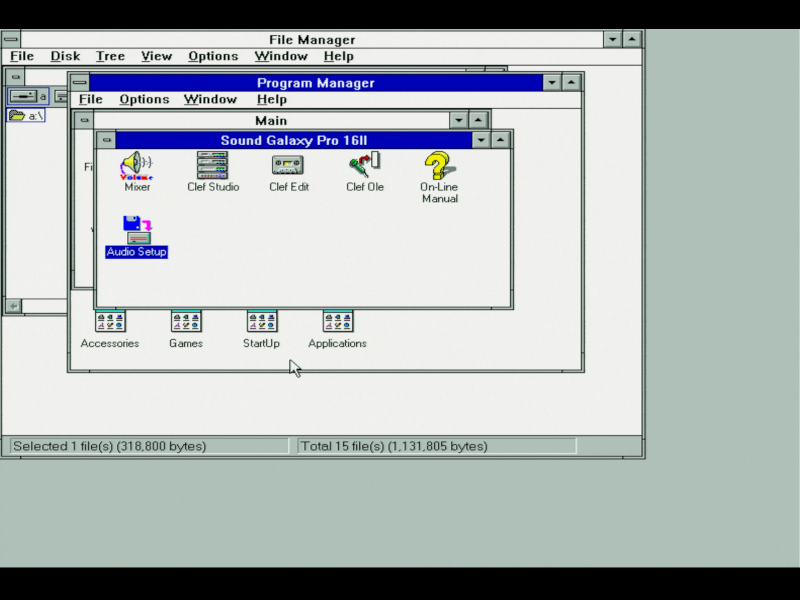
Task: Open Tree menu in File Manager
Action: [110, 56]
